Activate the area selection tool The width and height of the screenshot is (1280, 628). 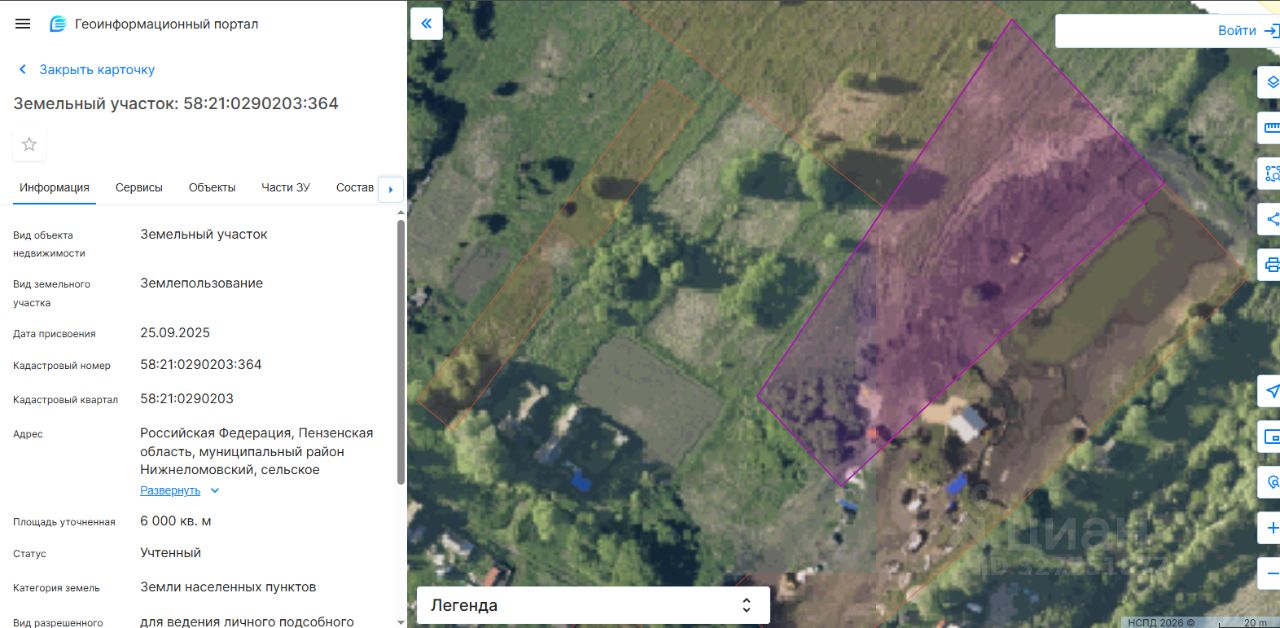[x=1271, y=173]
